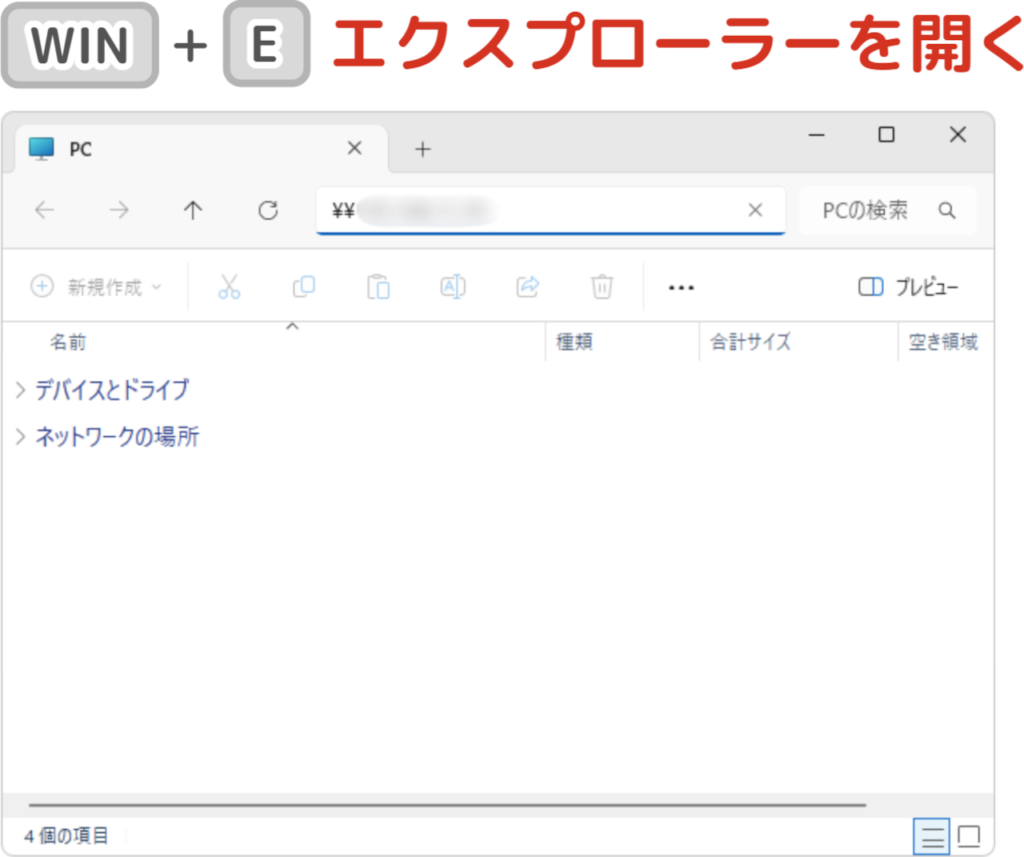Expand the ネットワークの場所 group
The width and height of the screenshot is (1024, 857).
tap(21, 437)
